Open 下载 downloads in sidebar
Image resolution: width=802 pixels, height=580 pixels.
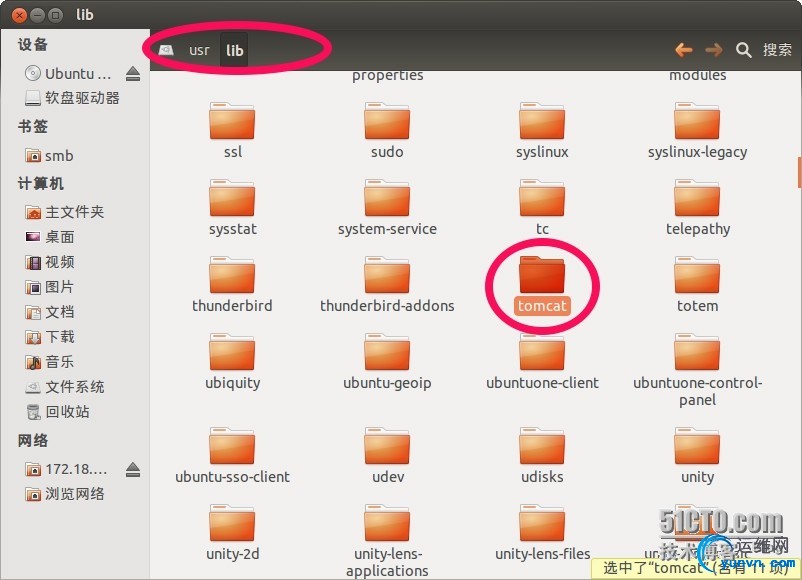50,337
